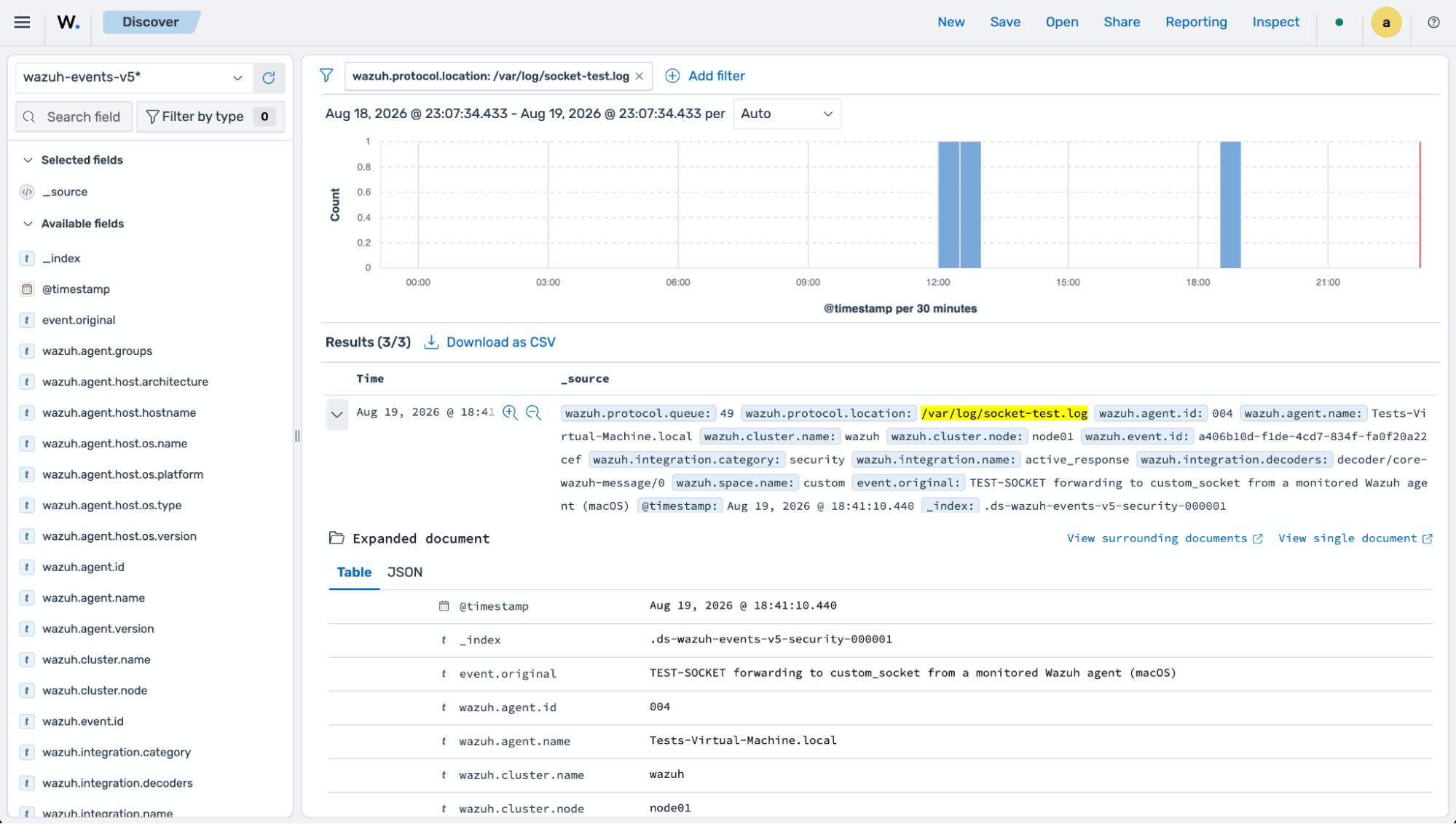This screenshot has height=824, width=1456.
Task: Switch to the Table tab
Action: click(x=354, y=573)
